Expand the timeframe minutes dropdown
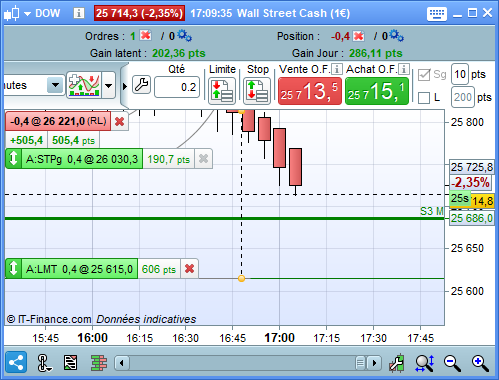499x380 pixels. click(x=55, y=85)
